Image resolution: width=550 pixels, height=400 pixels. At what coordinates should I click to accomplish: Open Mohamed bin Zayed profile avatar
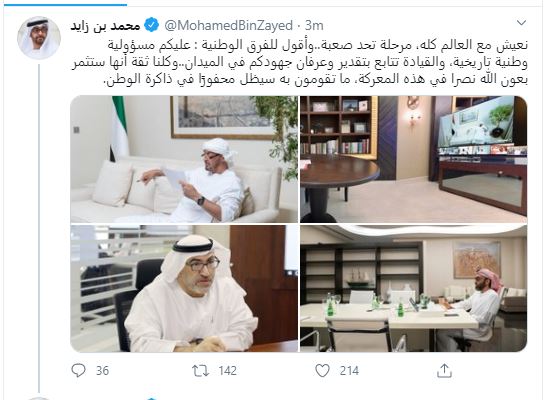pos(39,38)
